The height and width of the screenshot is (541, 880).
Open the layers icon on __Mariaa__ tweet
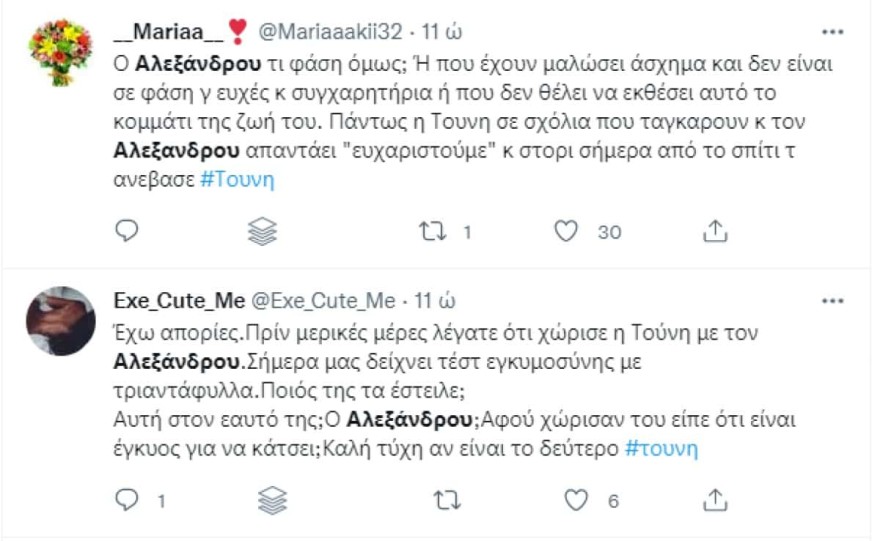click(x=262, y=232)
